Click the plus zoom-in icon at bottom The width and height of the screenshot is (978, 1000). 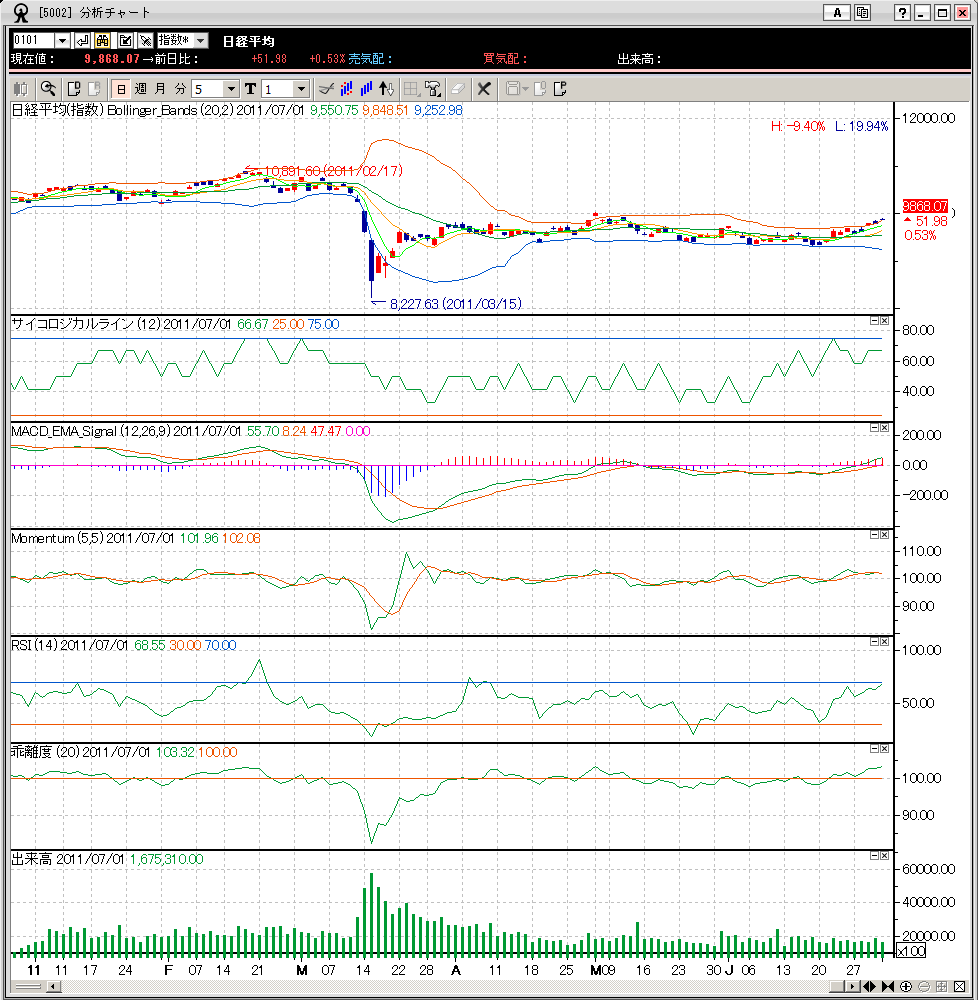tap(905, 986)
